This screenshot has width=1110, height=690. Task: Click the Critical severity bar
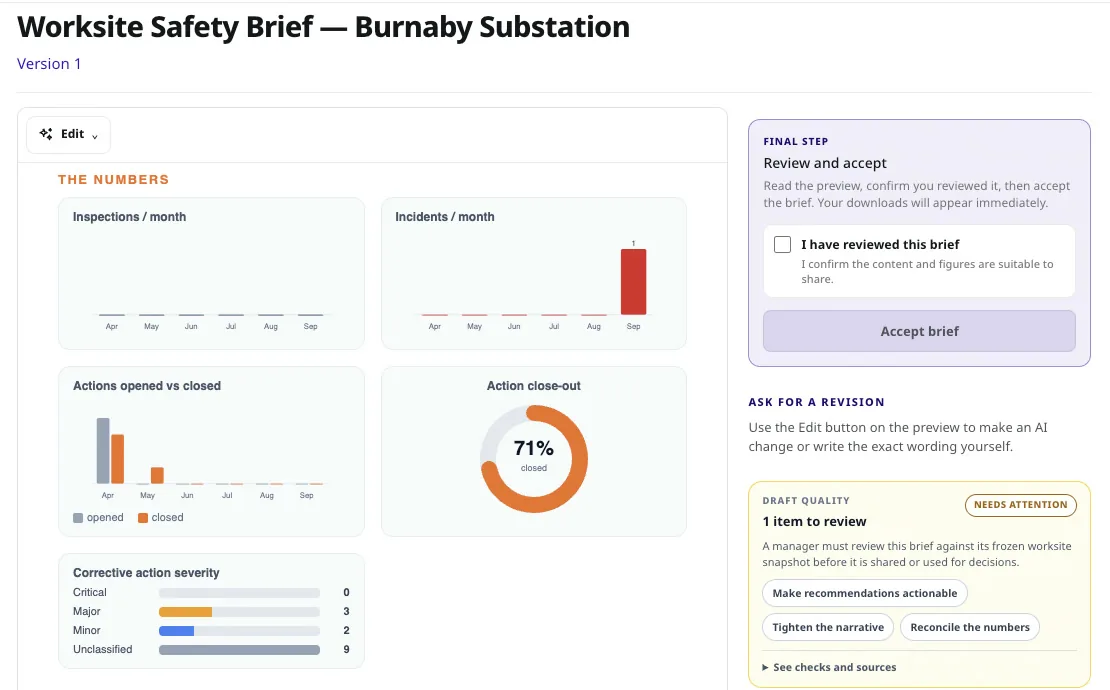point(239,592)
